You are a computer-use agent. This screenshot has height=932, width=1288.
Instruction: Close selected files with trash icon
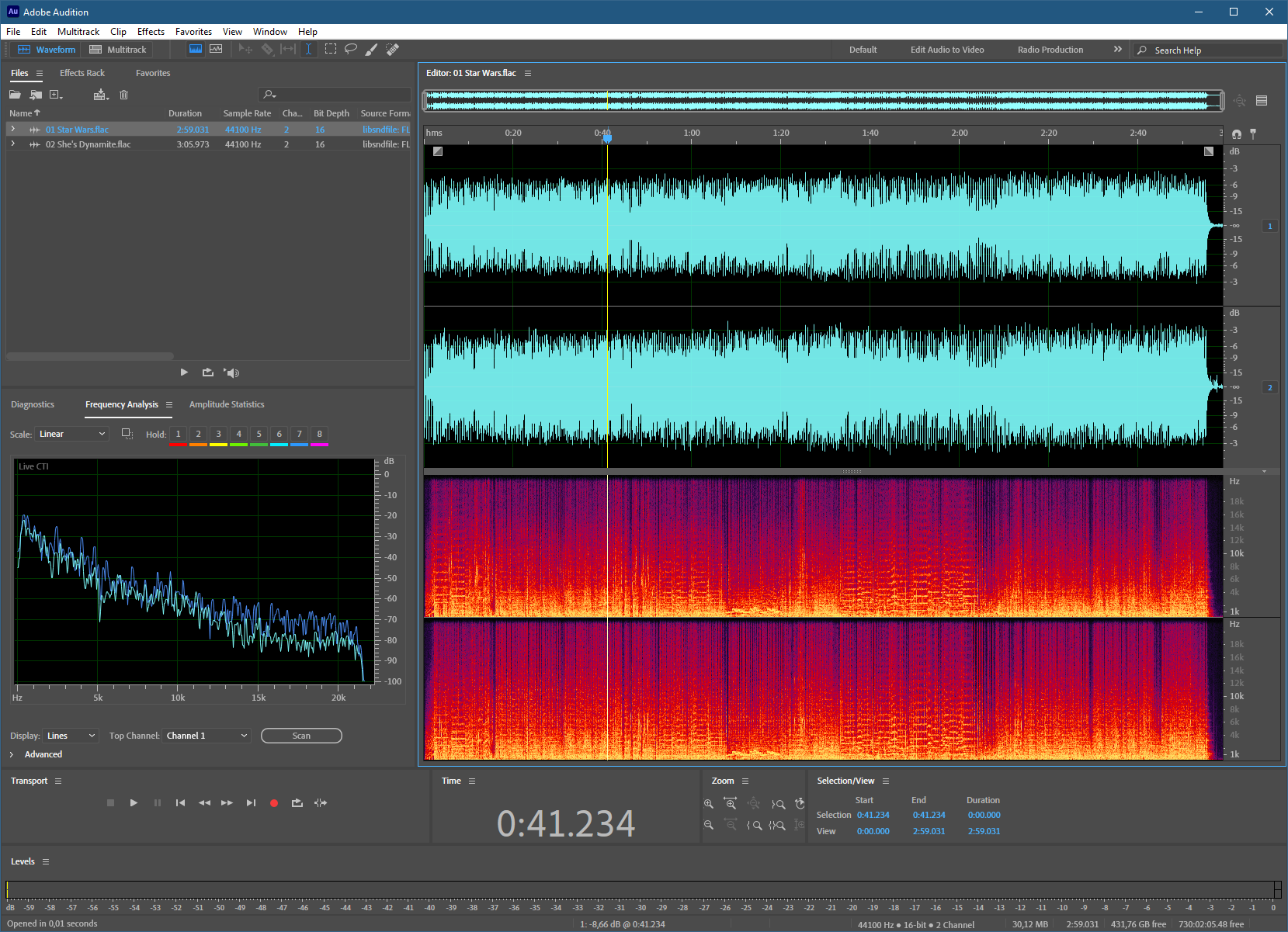point(123,95)
